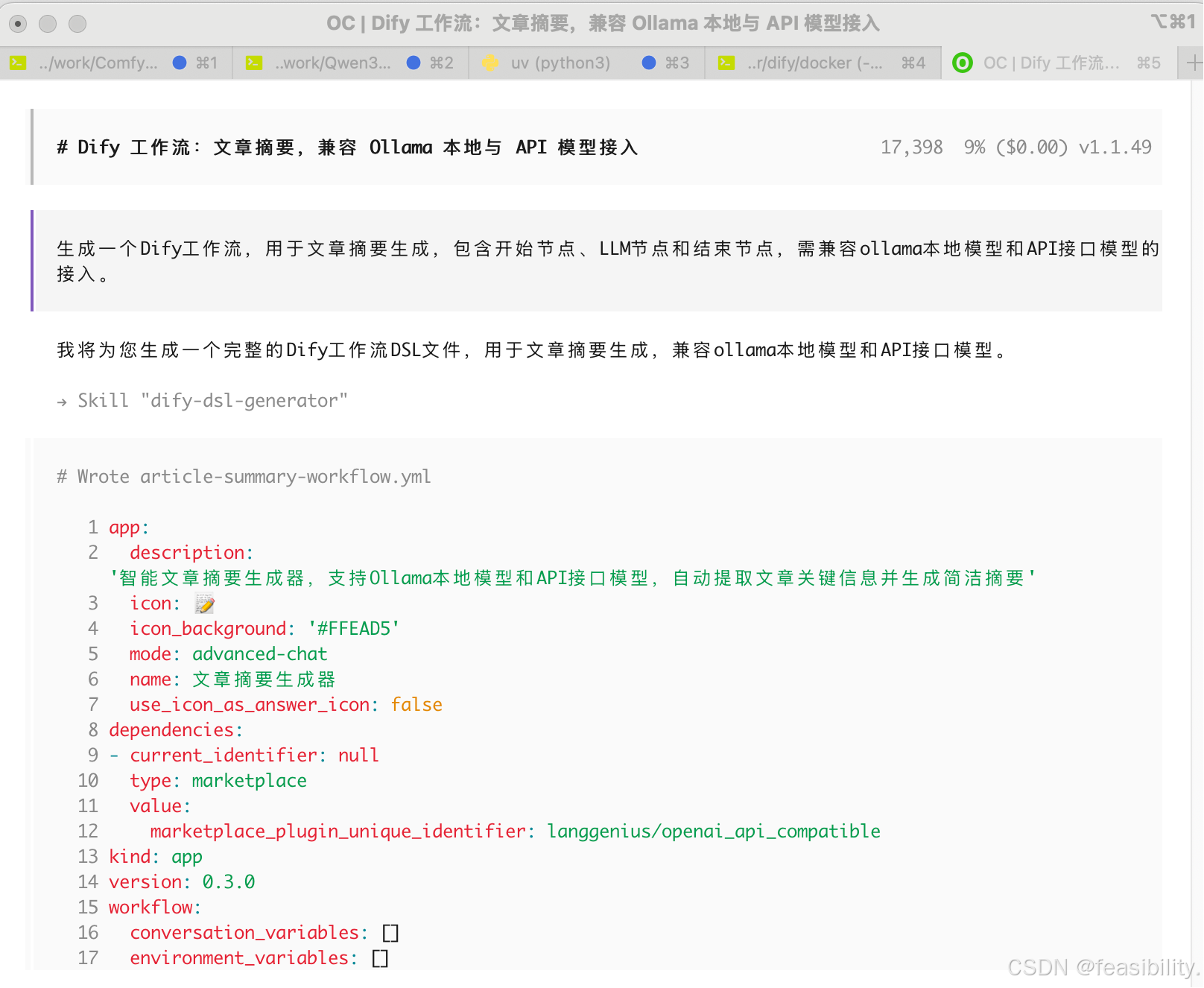The image size is (1204, 988).
Task: Switch to the ../work/Comfy... terminal tab
Action: pos(116,63)
